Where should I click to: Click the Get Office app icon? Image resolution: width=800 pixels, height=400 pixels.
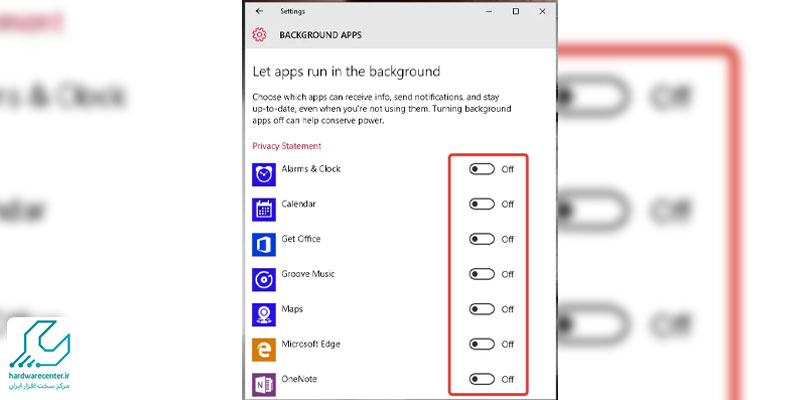264,245
